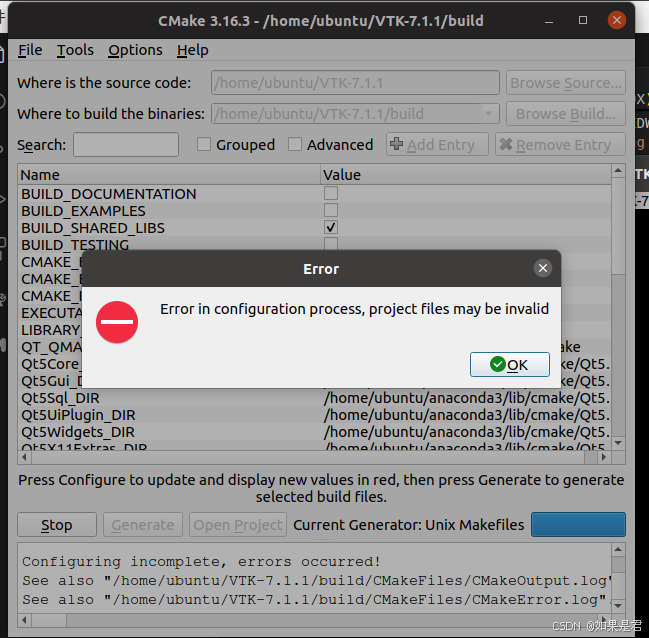This screenshot has height=638, width=649.
Task: Open the Tools menu
Action: tap(75, 50)
